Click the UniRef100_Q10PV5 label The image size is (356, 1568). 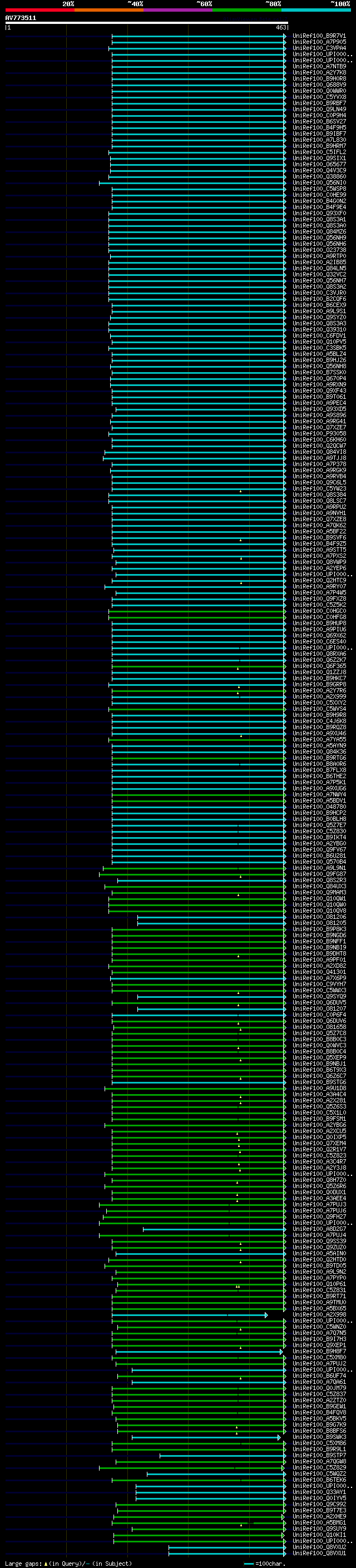coord(319,342)
